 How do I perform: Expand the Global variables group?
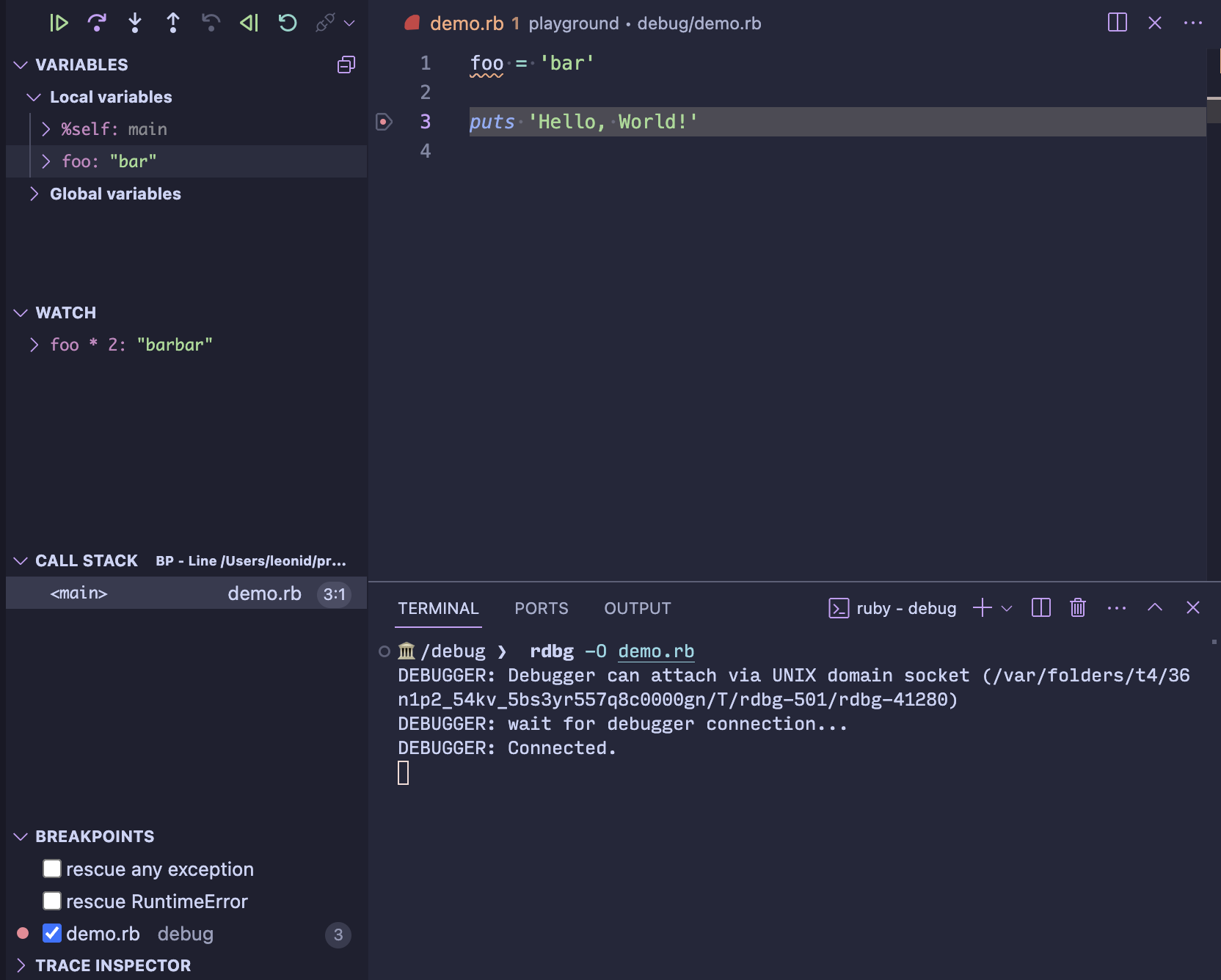tap(34, 194)
